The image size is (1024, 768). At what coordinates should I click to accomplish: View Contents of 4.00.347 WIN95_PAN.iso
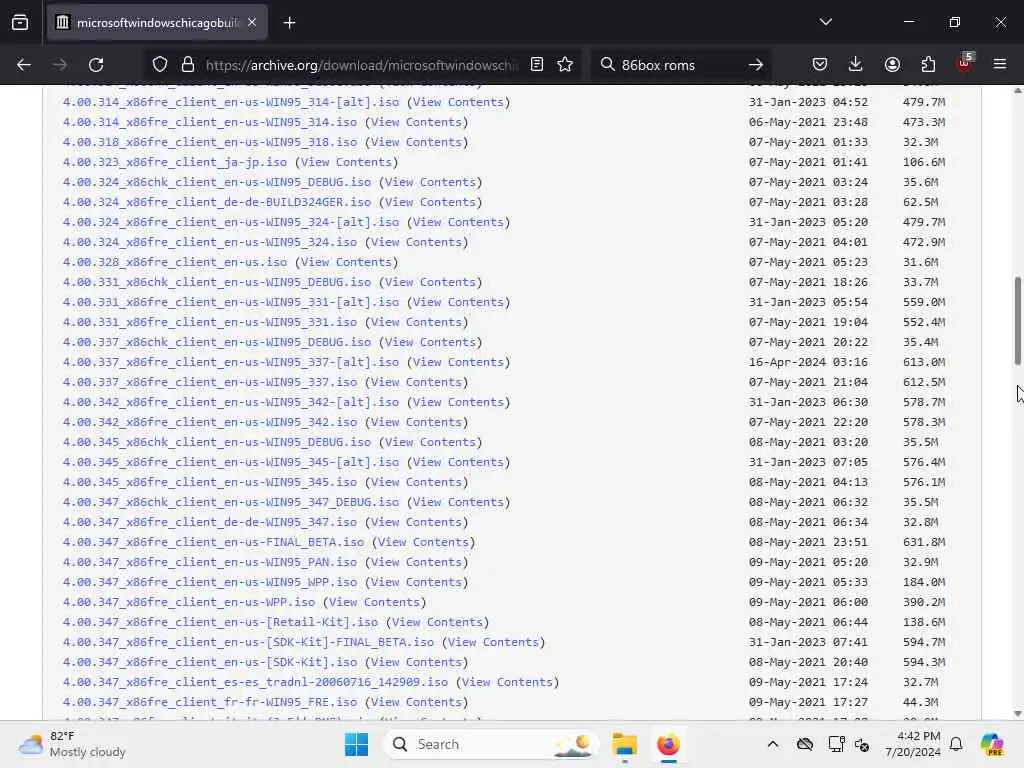[x=416, y=562]
